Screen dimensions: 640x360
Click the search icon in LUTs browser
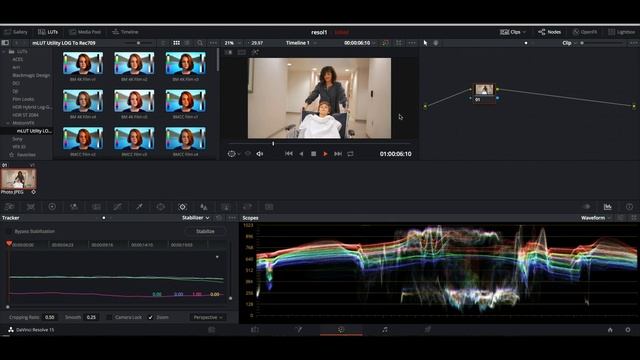(x=200, y=43)
